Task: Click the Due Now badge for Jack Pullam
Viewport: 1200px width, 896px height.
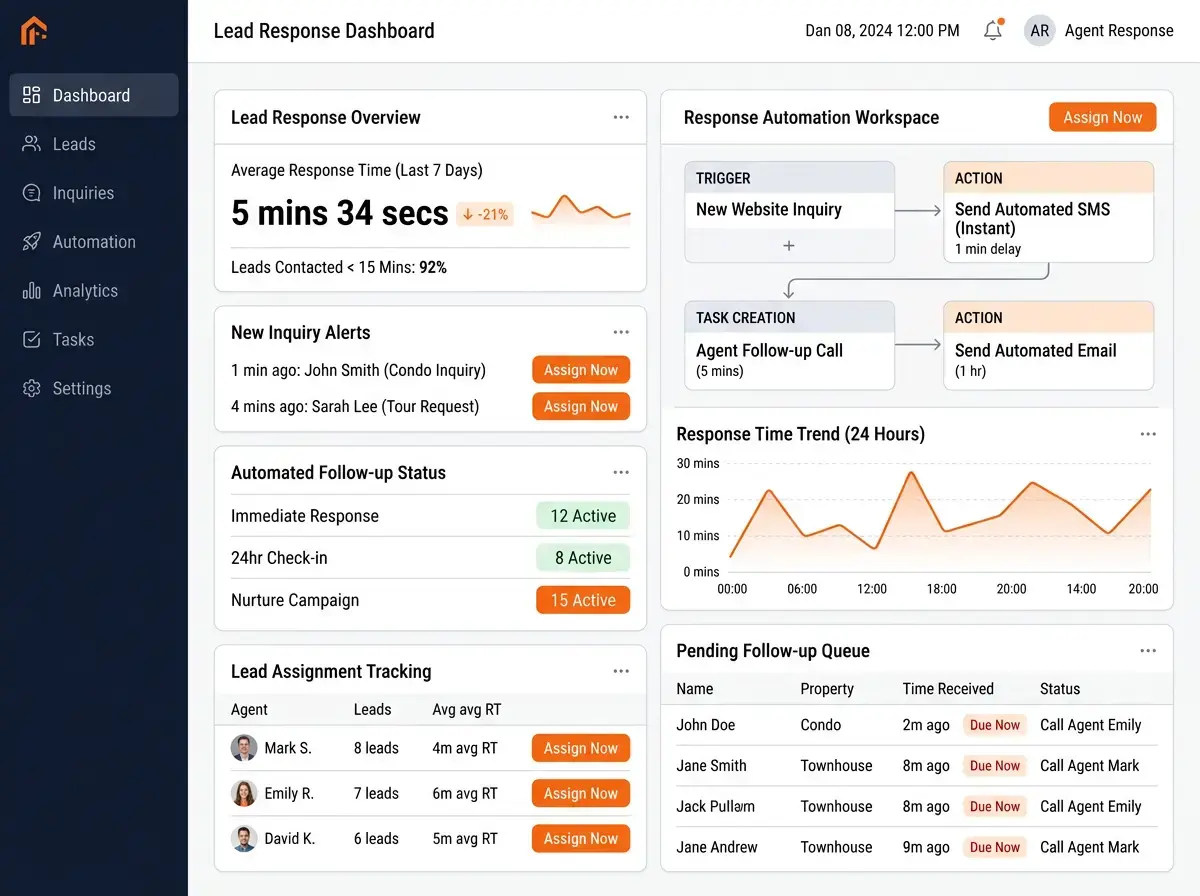Action: (994, 807)
